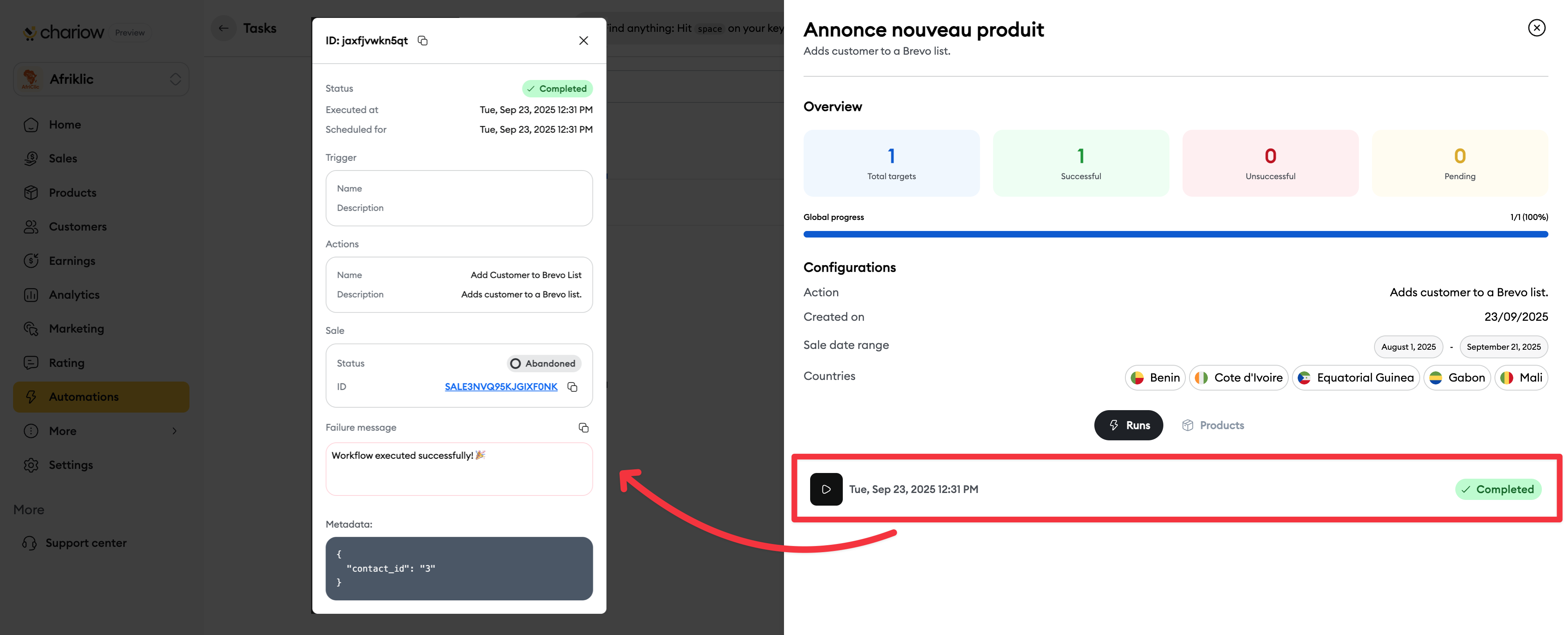Click the Products box icon in sidebar
Viewport: 1568px width, 635px height.
tap(31, 193)
